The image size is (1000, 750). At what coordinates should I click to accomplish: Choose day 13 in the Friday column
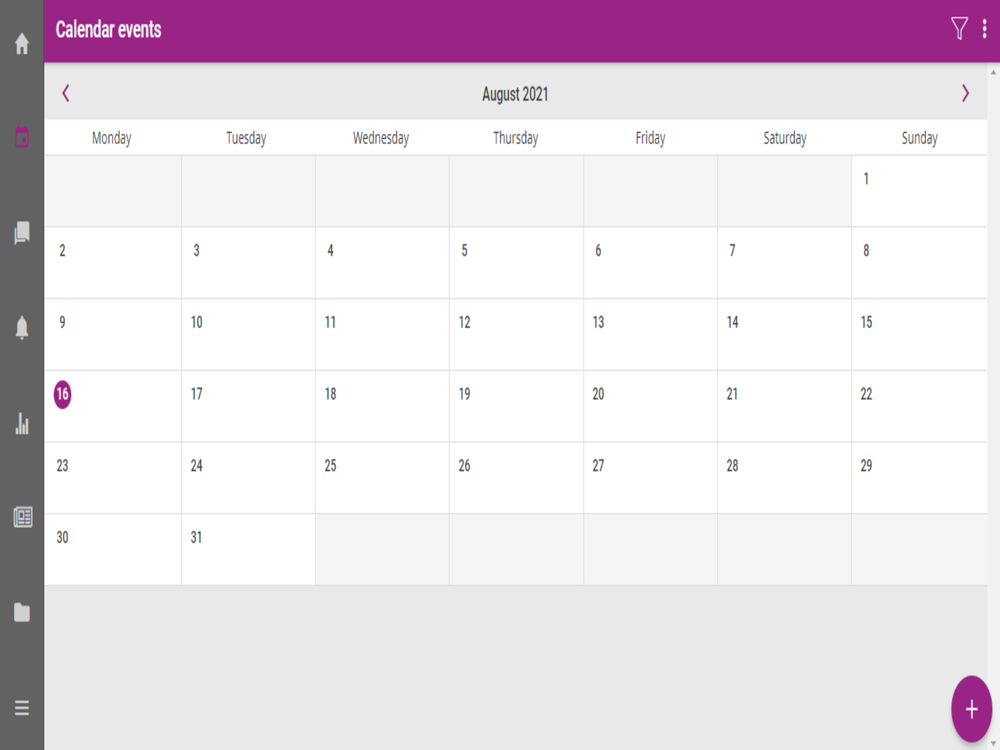(650, 334)
